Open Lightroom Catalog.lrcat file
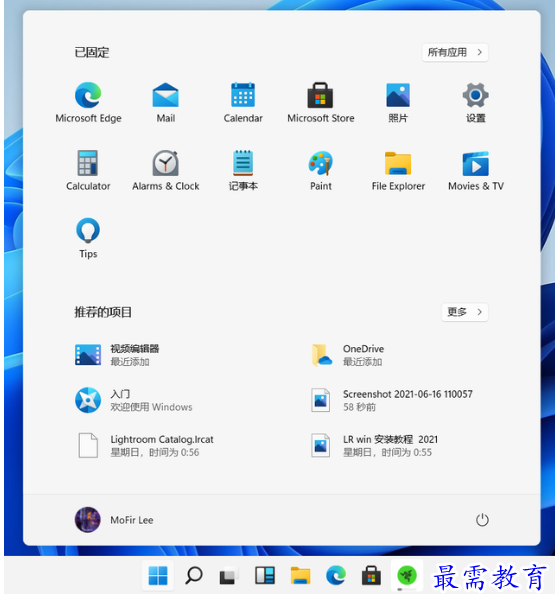555x609 pixels. [144, 445]
